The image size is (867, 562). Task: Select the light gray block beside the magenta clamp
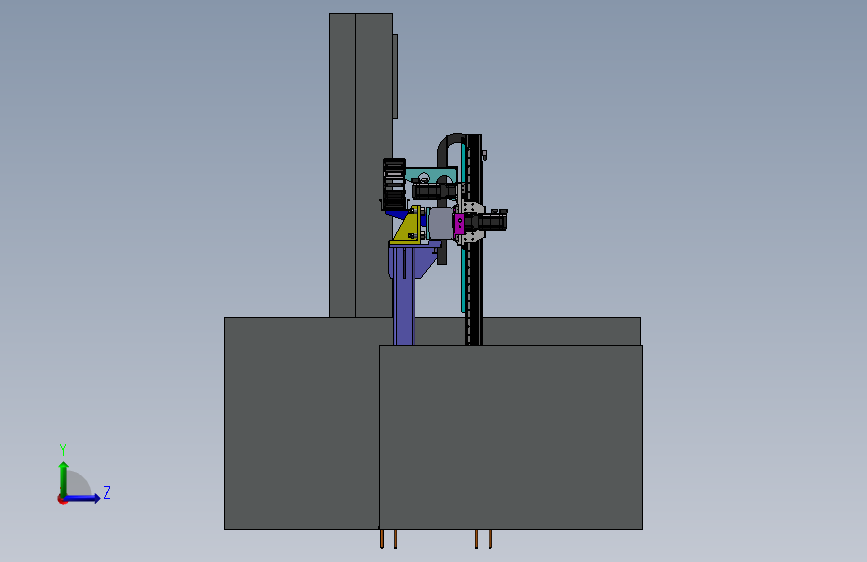pyautogui.click(x=441, y=223)
